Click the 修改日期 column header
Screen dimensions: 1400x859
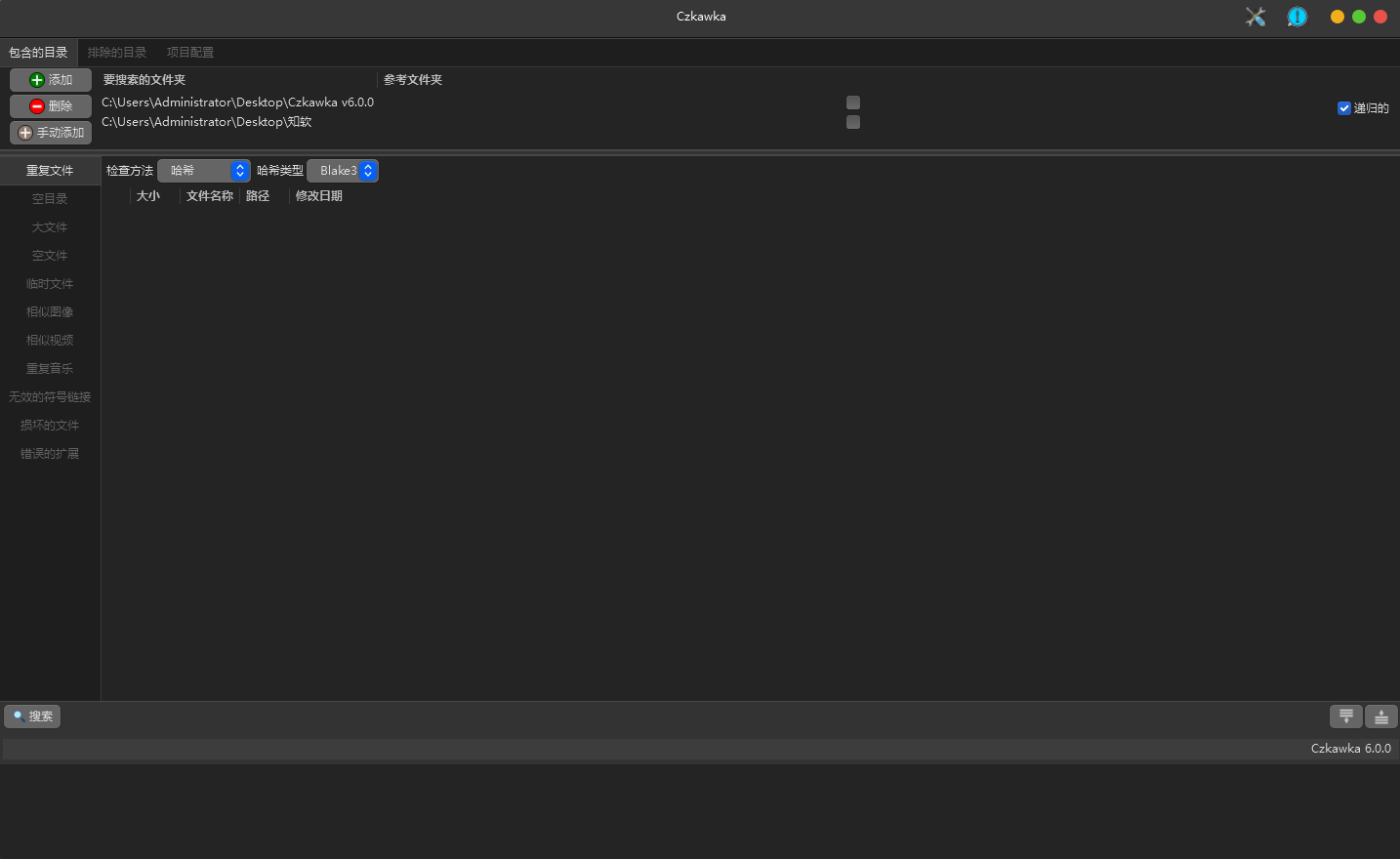319,196
